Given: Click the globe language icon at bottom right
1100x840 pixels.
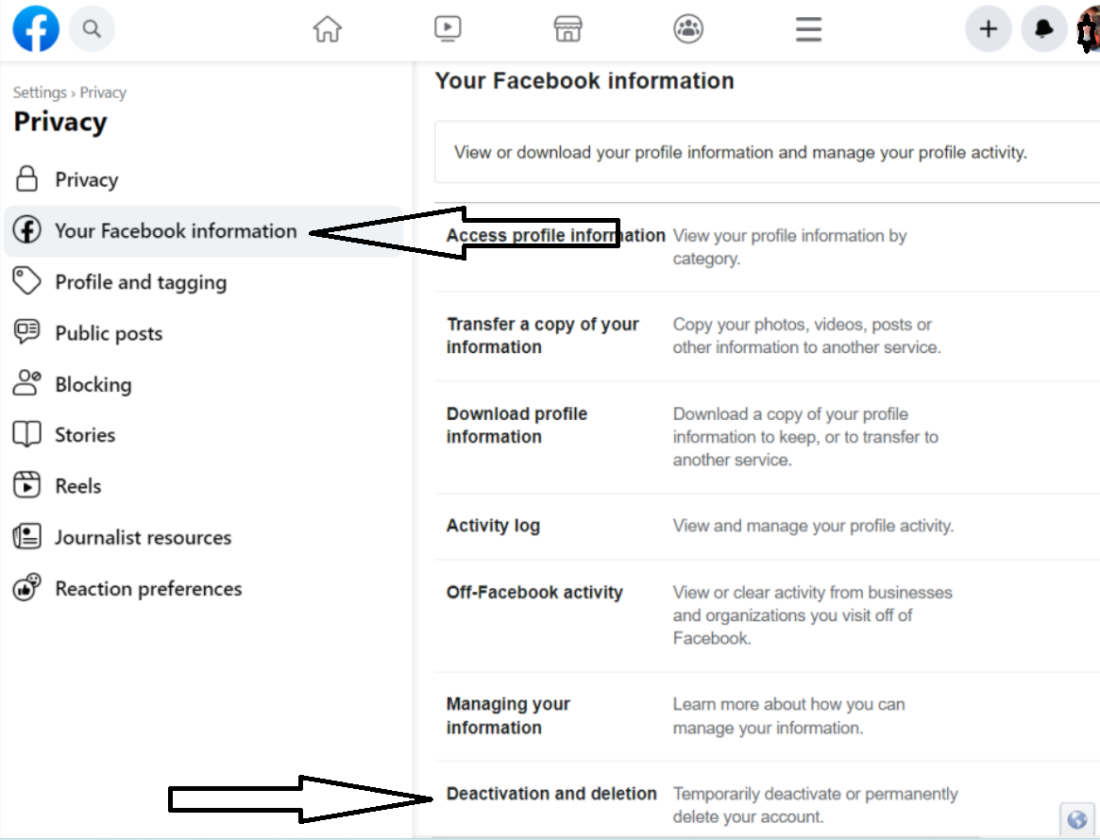Looking at the screenshot, I should (1075, 818).
